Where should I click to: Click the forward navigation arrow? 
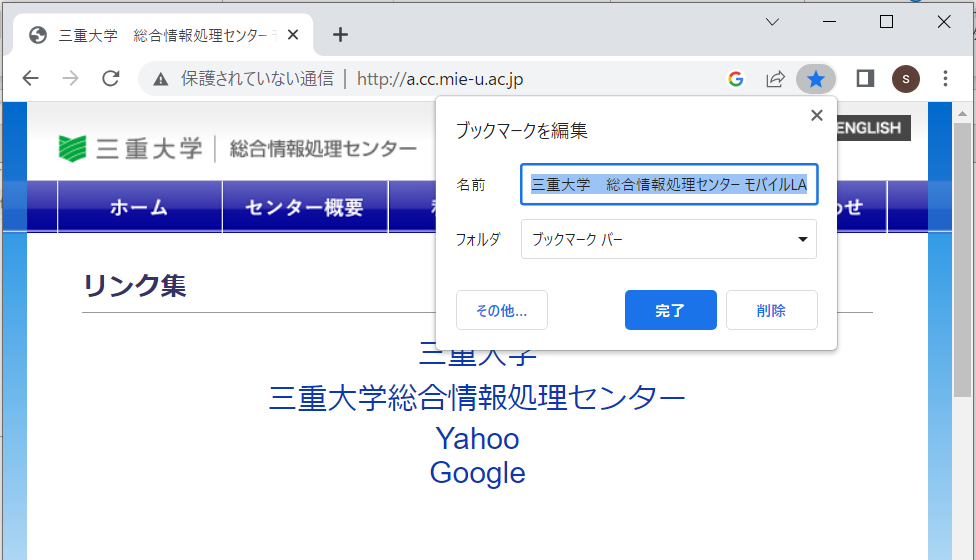70,78
